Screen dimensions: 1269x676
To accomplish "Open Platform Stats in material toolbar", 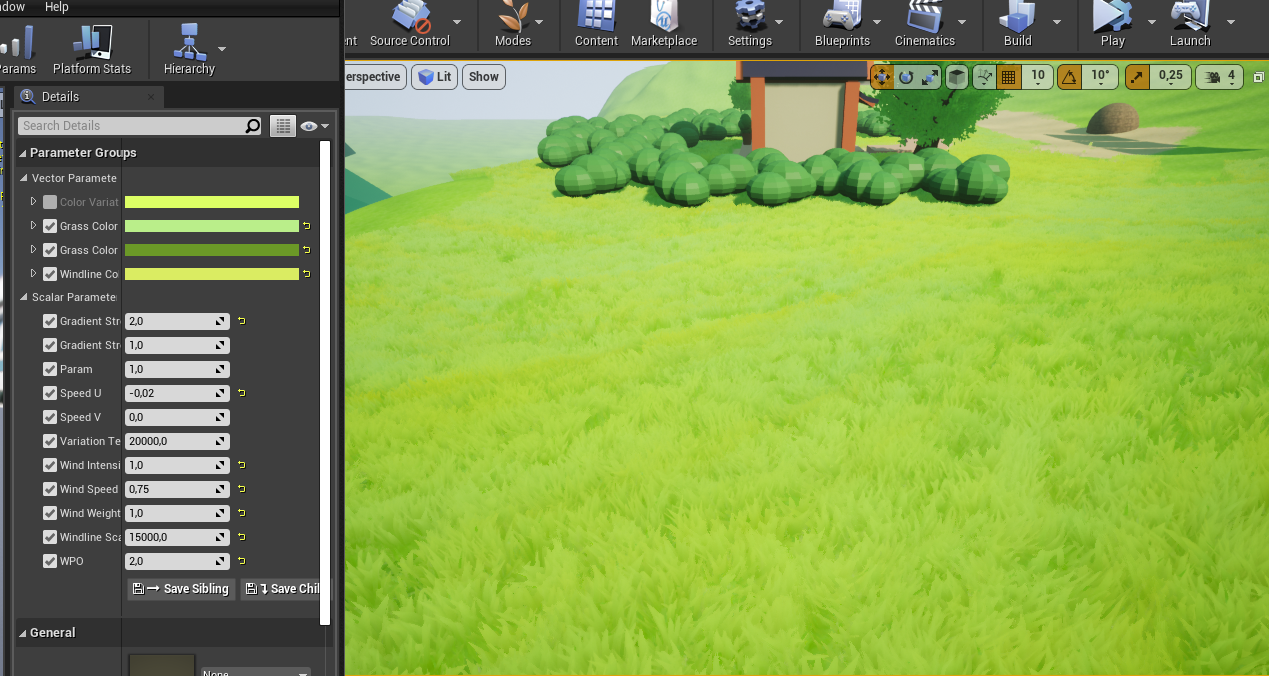I will click(92, 50).
